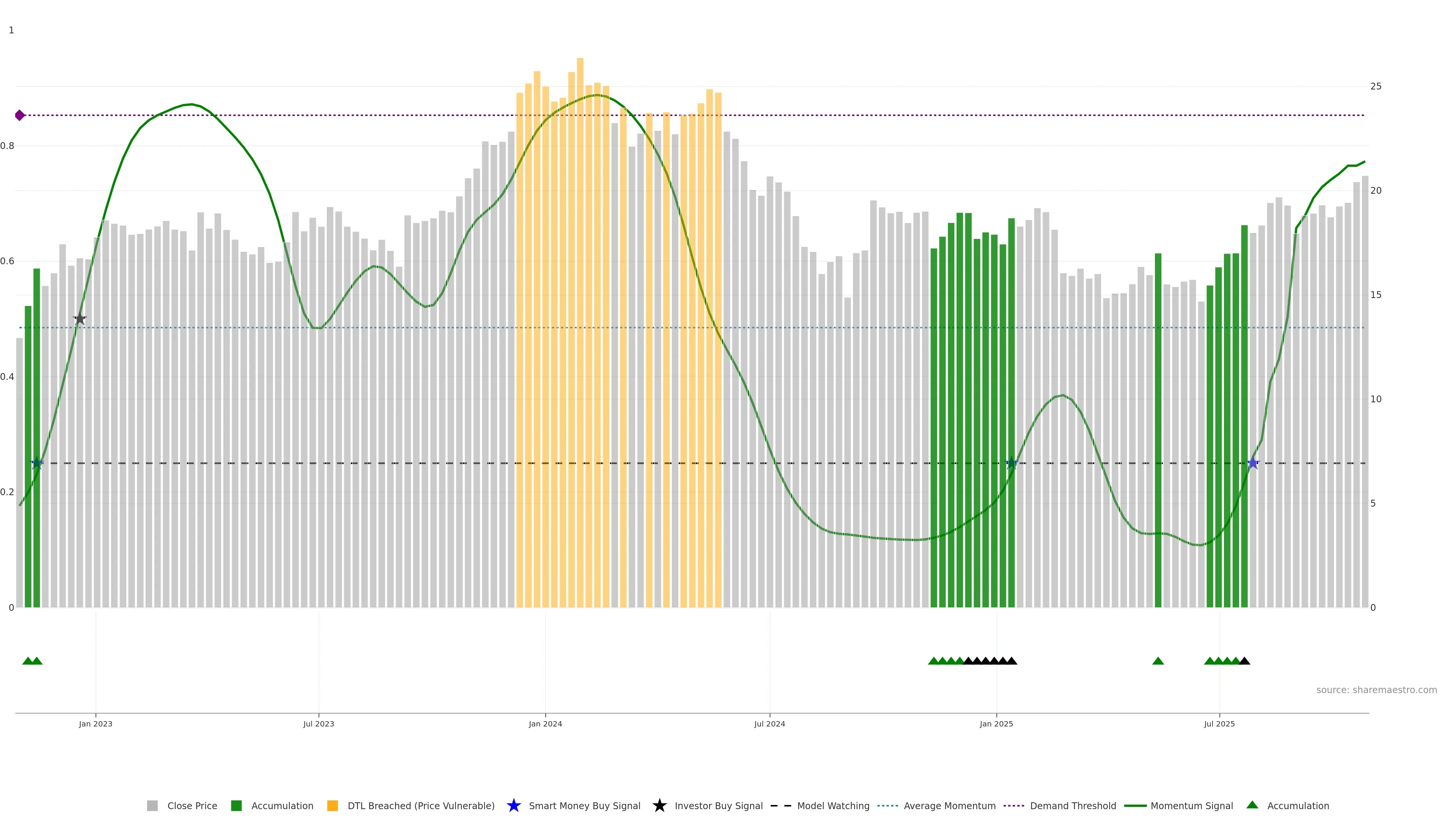Click the lone green accumulation triangle before Jul 2025
The height and width of the screenshot is (819, 1456).
[x=1158, y=661]
